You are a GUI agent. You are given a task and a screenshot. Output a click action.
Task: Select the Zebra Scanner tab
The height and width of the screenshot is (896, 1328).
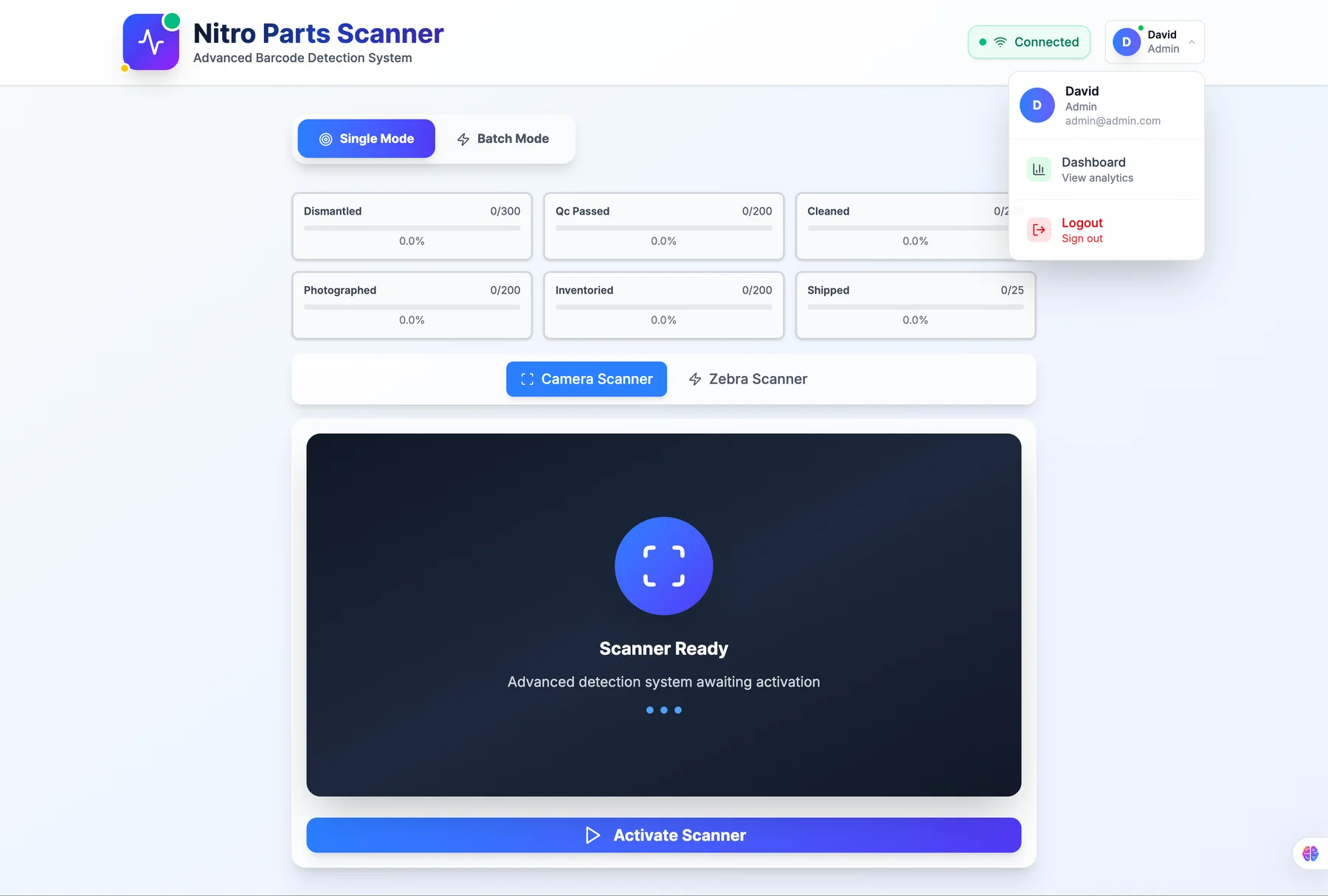tap(747, 379)
